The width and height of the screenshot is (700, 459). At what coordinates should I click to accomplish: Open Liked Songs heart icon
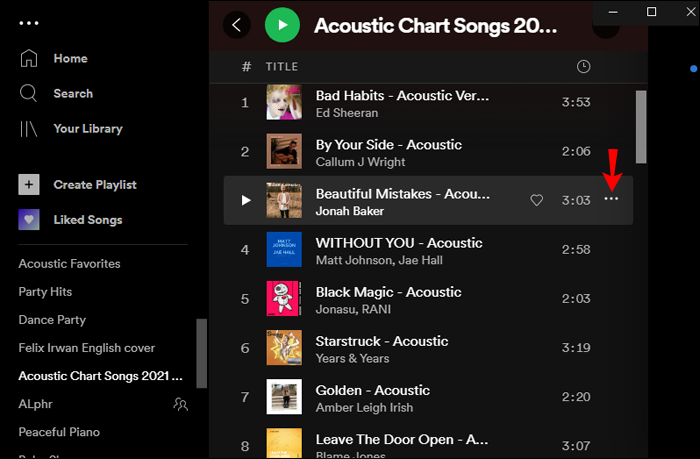29,220
